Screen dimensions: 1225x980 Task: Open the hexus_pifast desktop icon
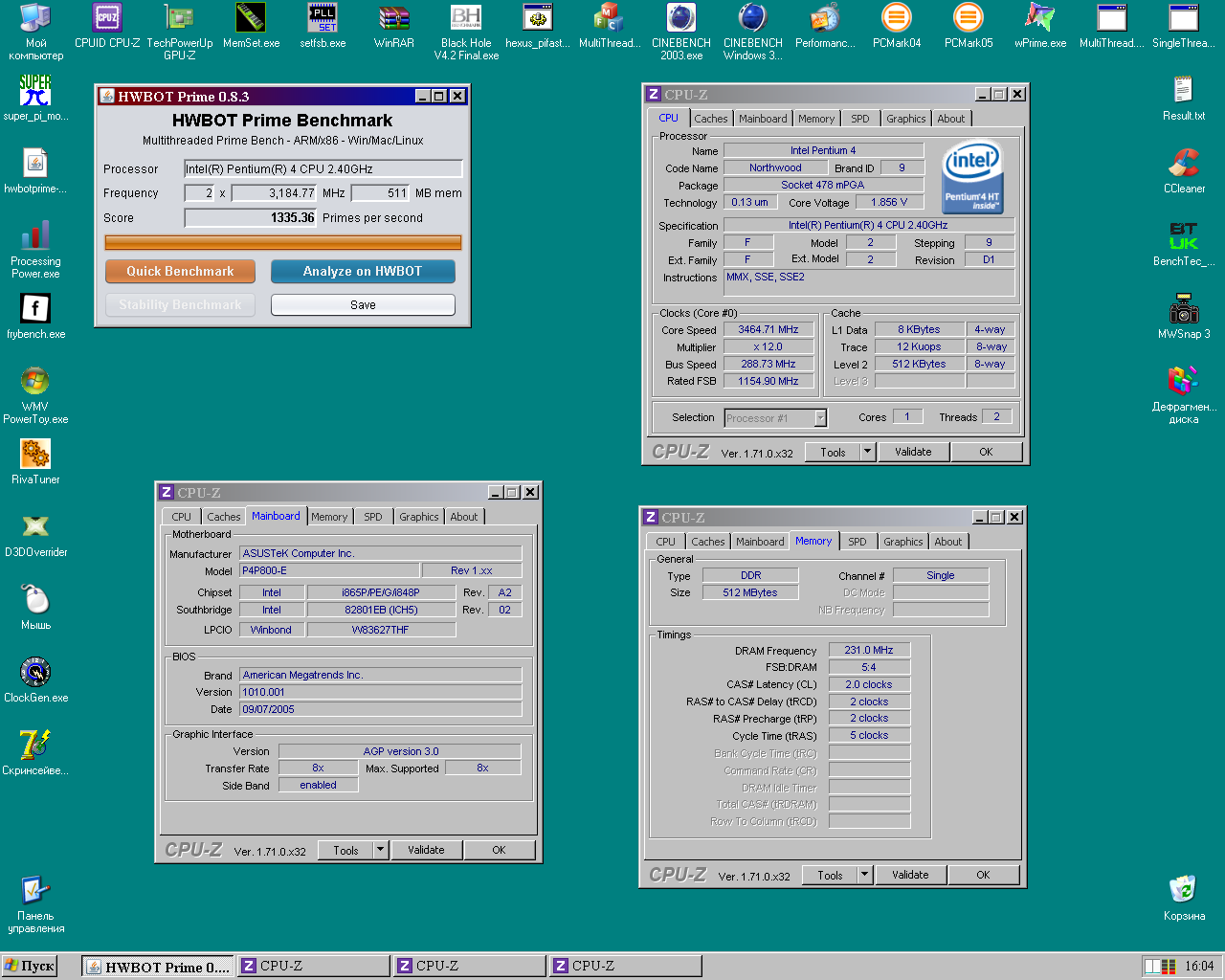[x=538, y=27]
